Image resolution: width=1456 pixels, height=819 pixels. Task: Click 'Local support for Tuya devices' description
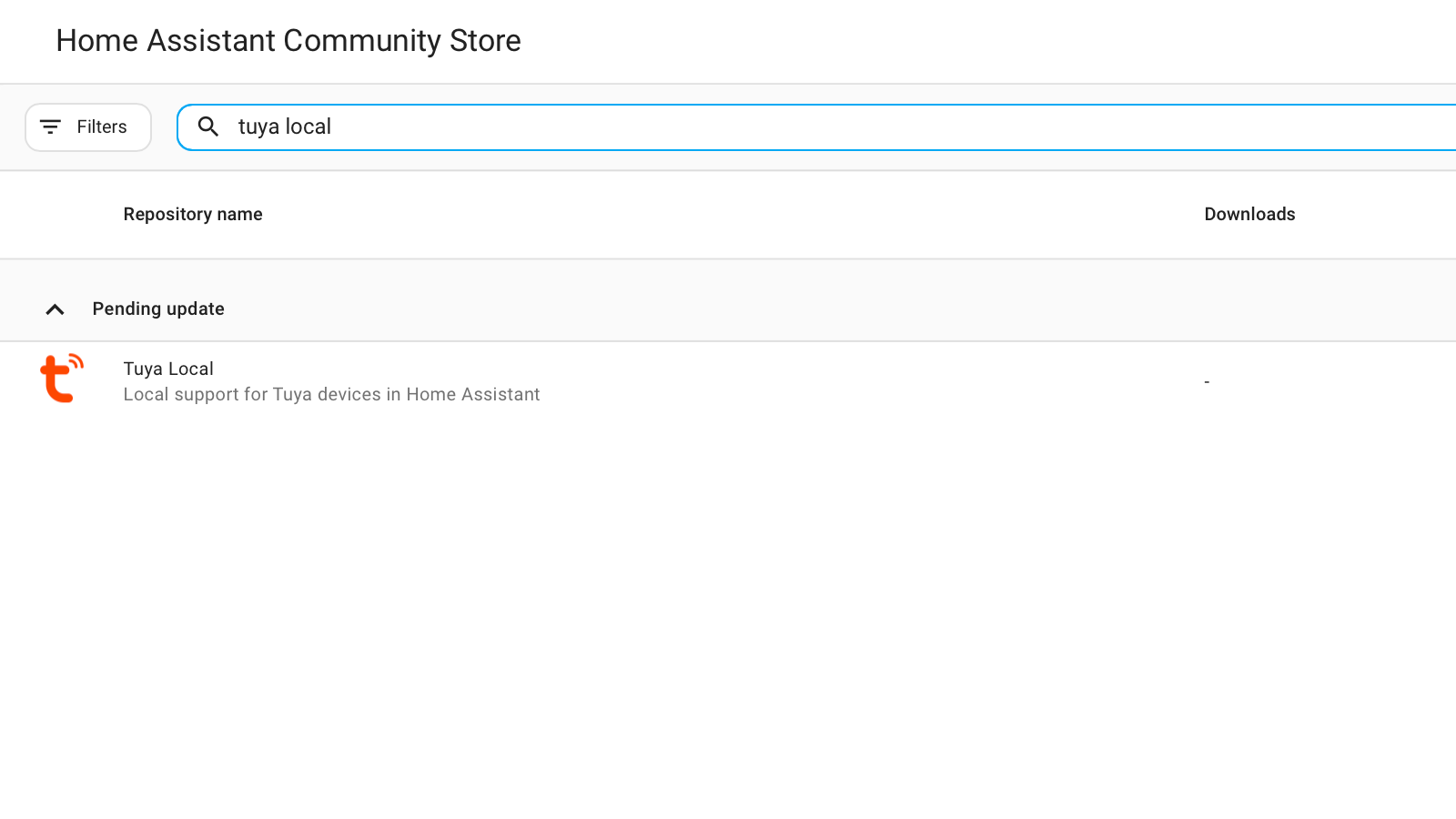[332, 394]
